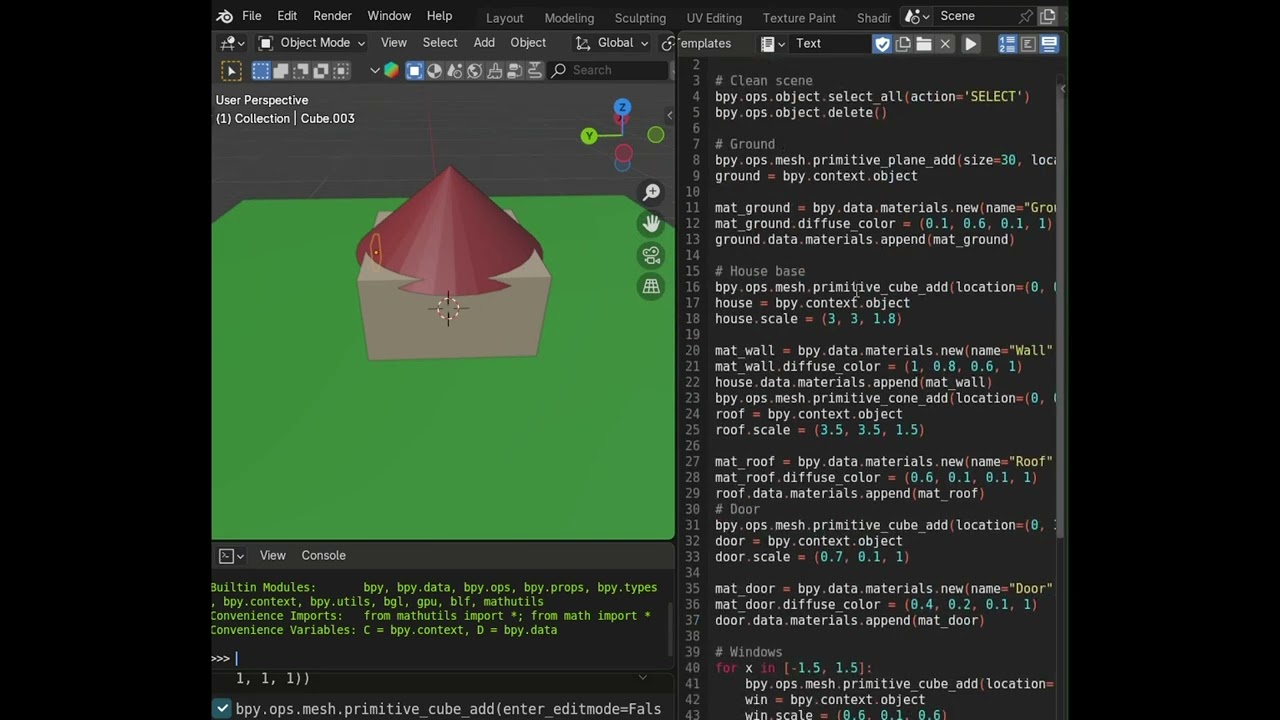The image size is (1280, 720).
Task: Unlink text datablock X icon
Action: (945, 44)
